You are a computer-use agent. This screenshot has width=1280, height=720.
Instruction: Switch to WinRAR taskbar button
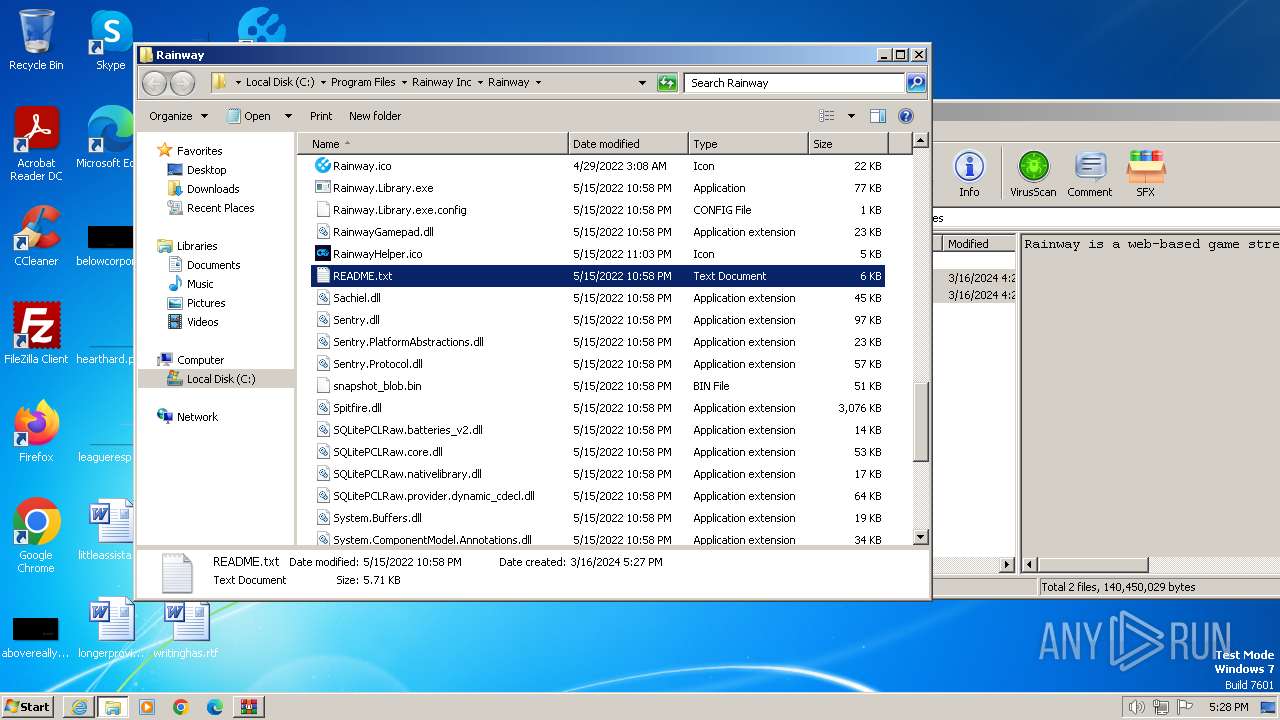tap(249, 707)
